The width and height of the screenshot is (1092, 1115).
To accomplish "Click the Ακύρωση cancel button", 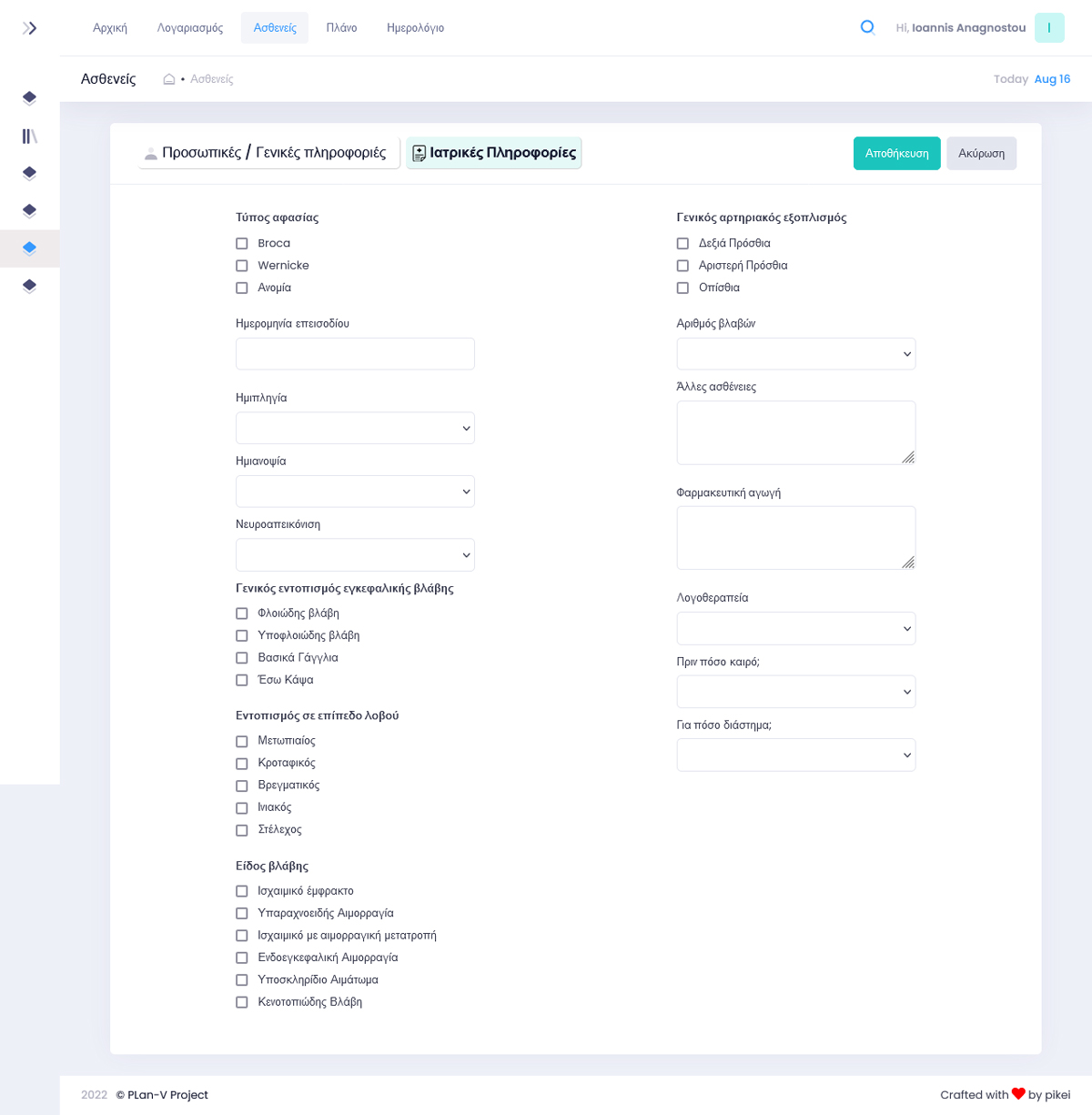I will click(x=981, y=153).
